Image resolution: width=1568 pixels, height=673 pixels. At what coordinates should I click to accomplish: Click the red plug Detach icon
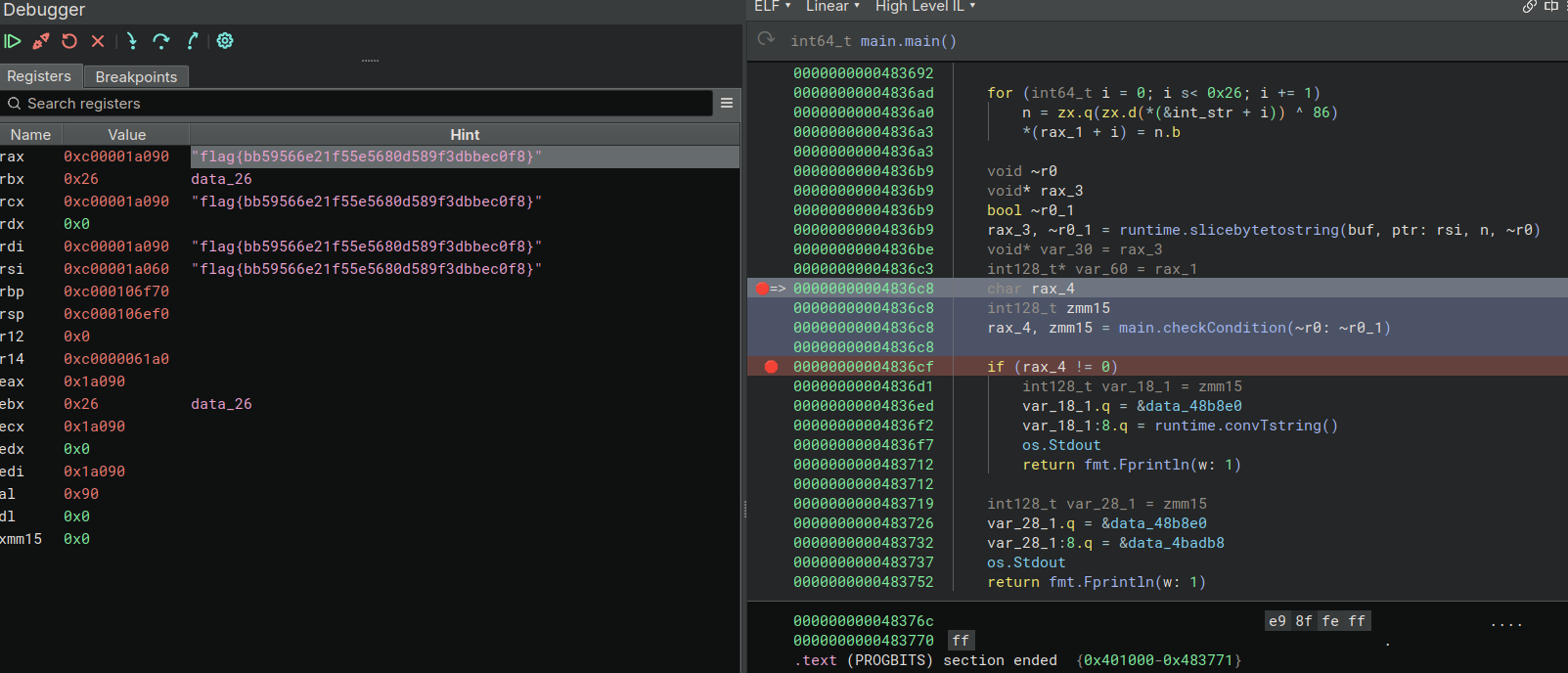[x=41, y=41]
